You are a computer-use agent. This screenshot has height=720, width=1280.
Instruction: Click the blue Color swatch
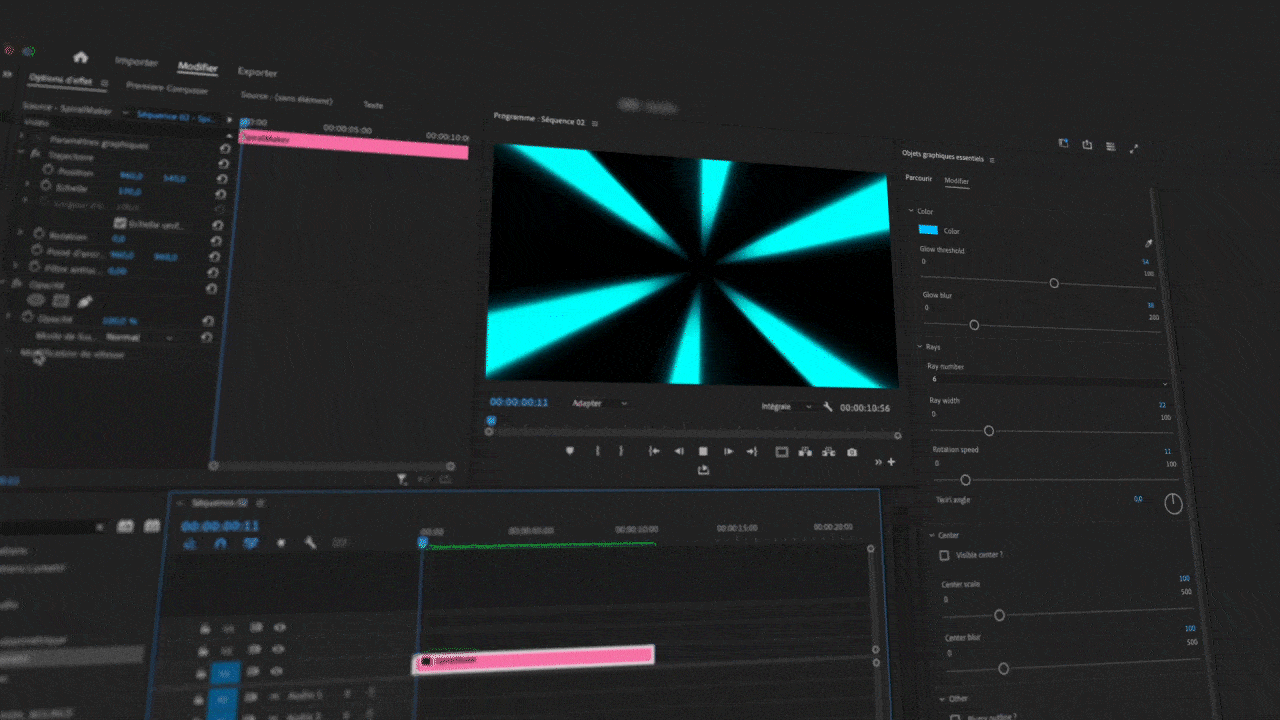(x=928, y=230)
